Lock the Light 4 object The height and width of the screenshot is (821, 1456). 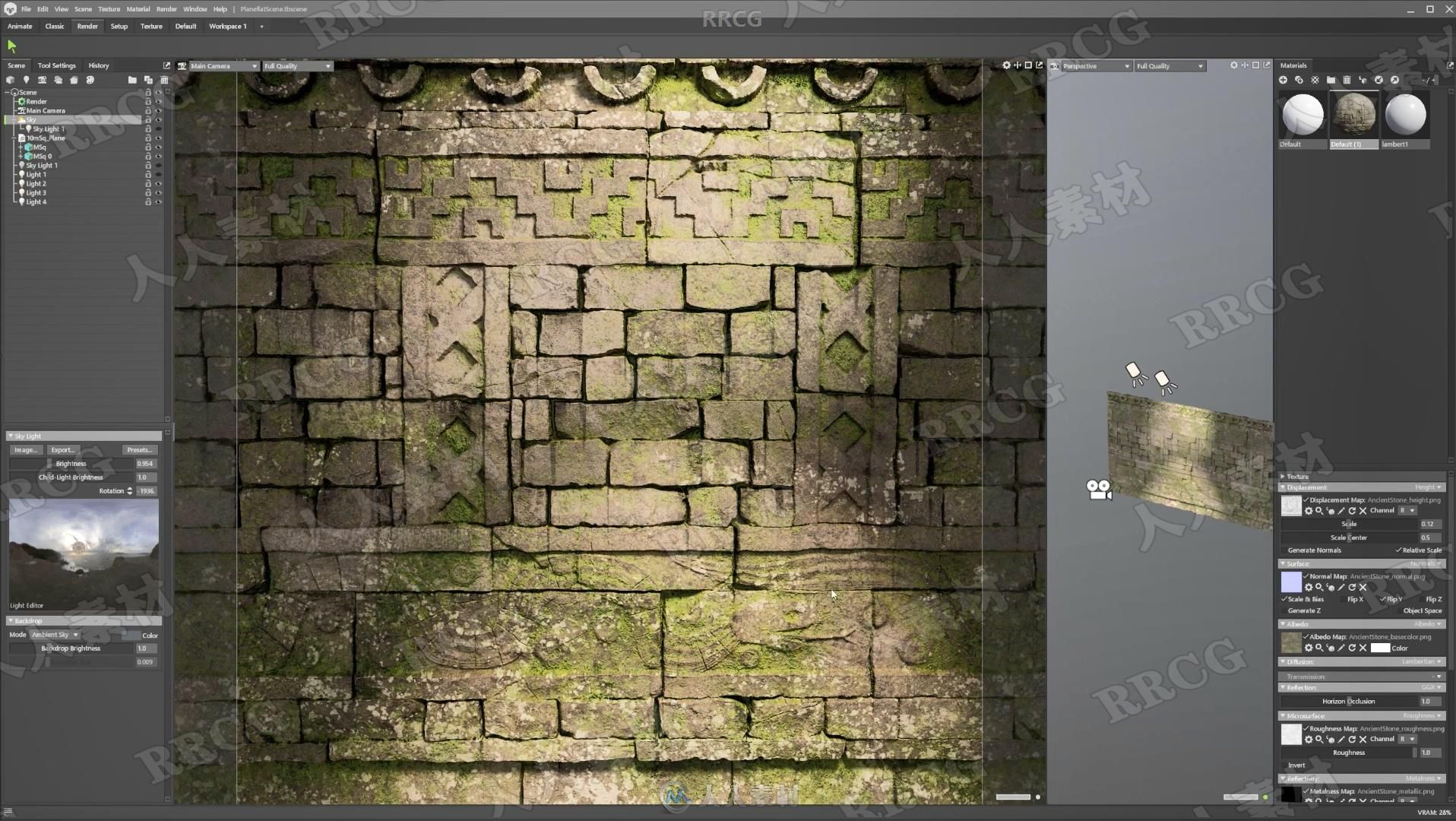pos(148,202)
